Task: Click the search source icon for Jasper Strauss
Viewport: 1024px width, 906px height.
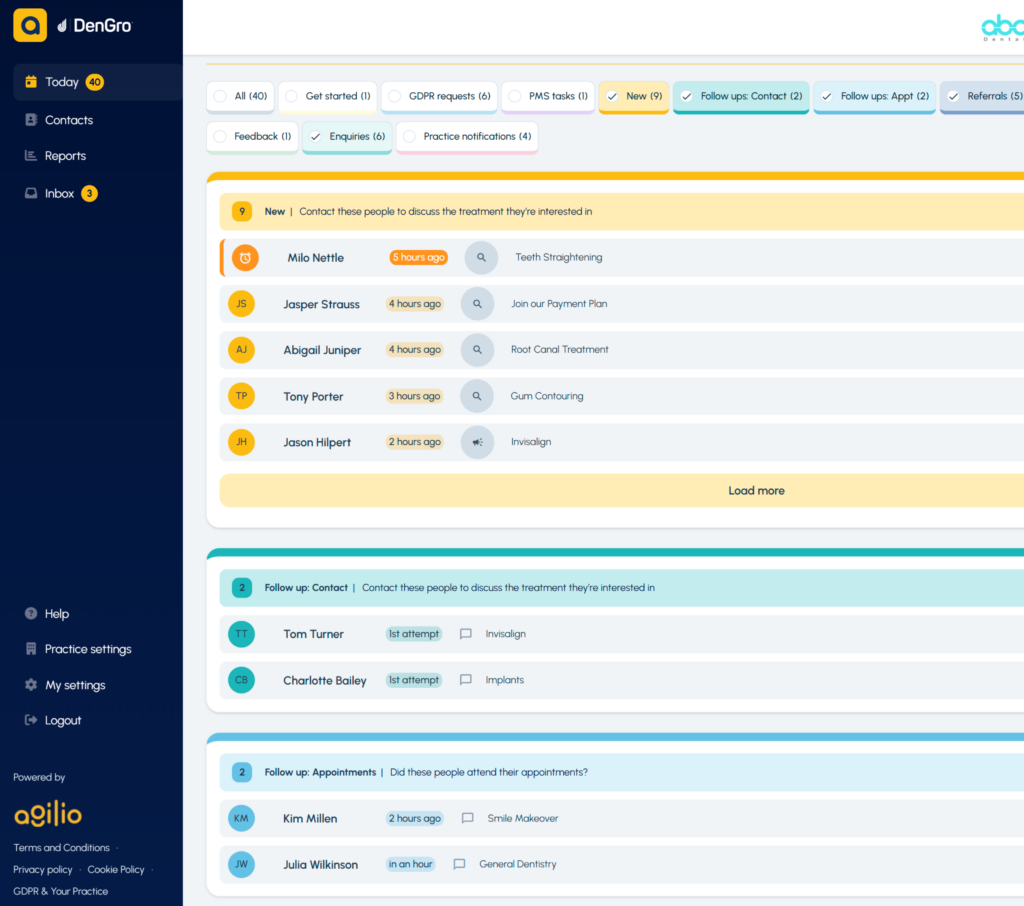Action: (477, 304)
